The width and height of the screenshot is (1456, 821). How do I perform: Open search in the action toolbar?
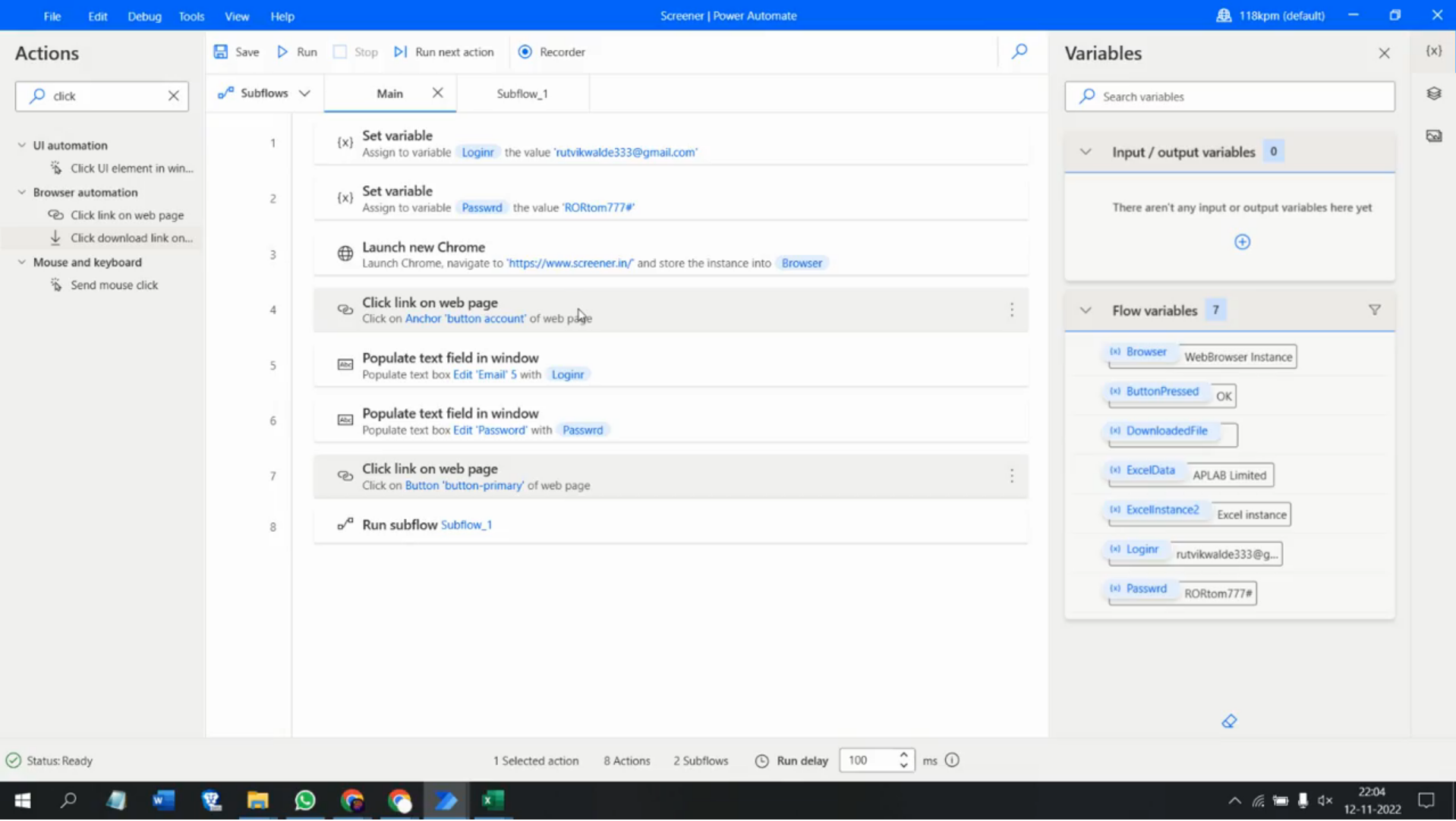(1020, 52)
